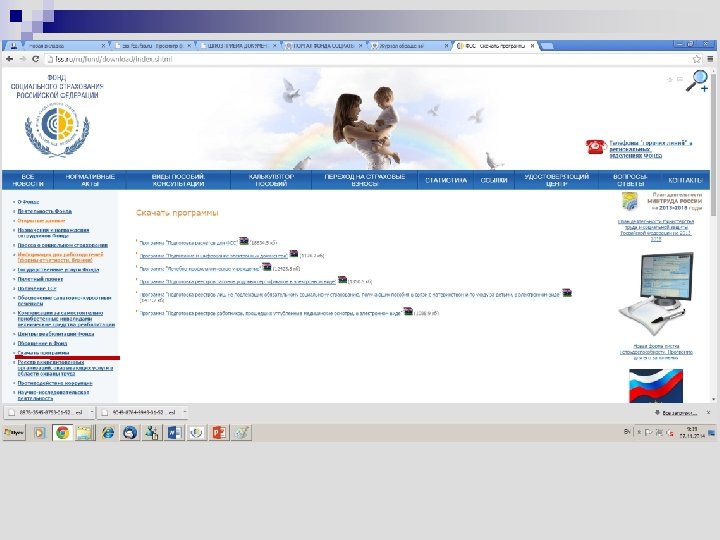This screenshot has height=540, width=720.
Task: Open Windows Explorer folder icon in taskbar
Action: pyautogui.click(x=85, y=433)
